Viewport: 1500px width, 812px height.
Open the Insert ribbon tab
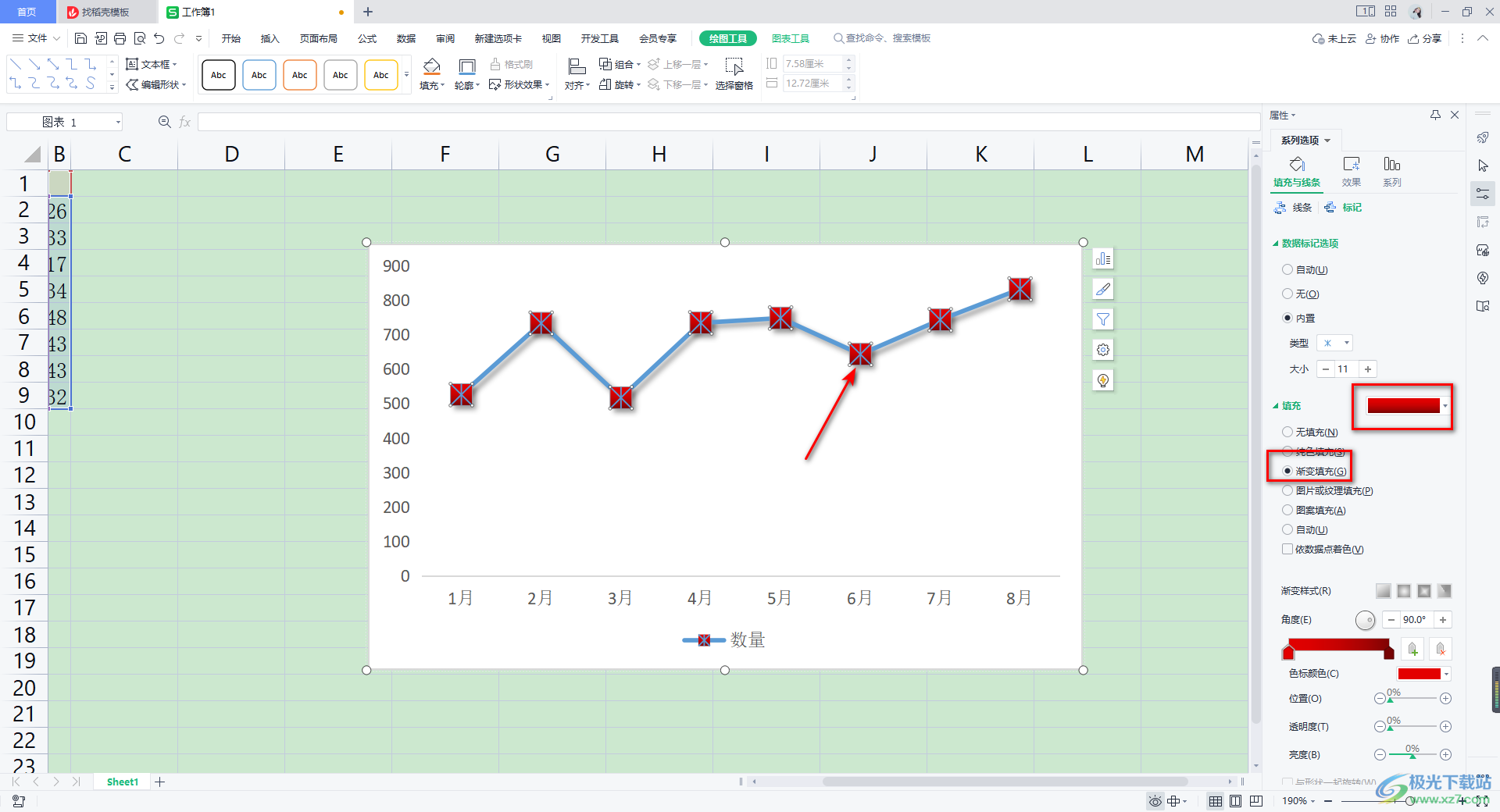point(270,38)
